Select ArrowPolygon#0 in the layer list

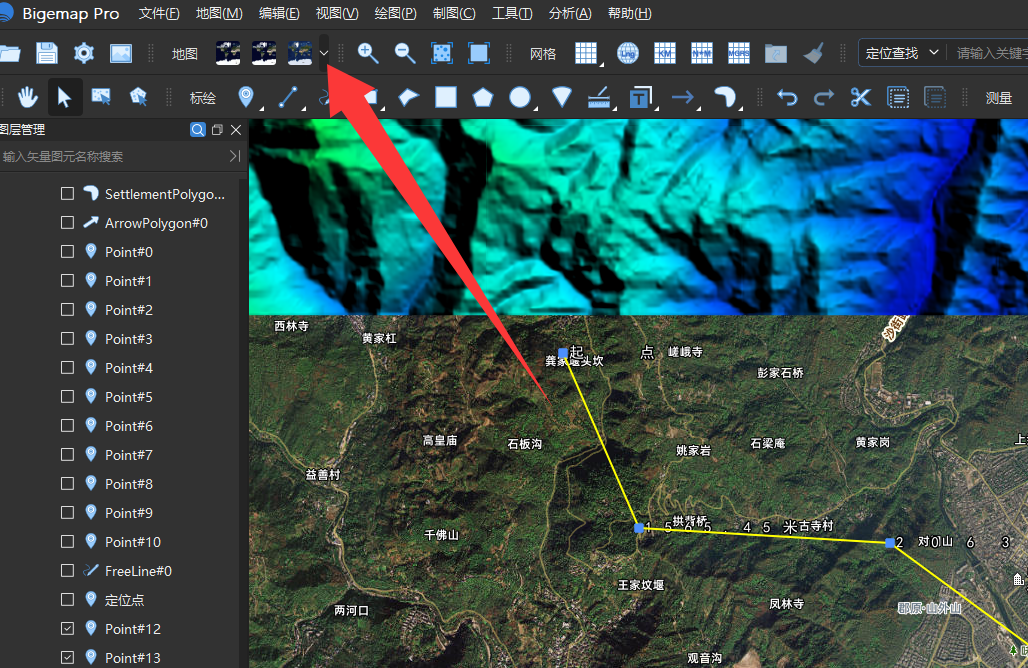click(x=156, y=223)
